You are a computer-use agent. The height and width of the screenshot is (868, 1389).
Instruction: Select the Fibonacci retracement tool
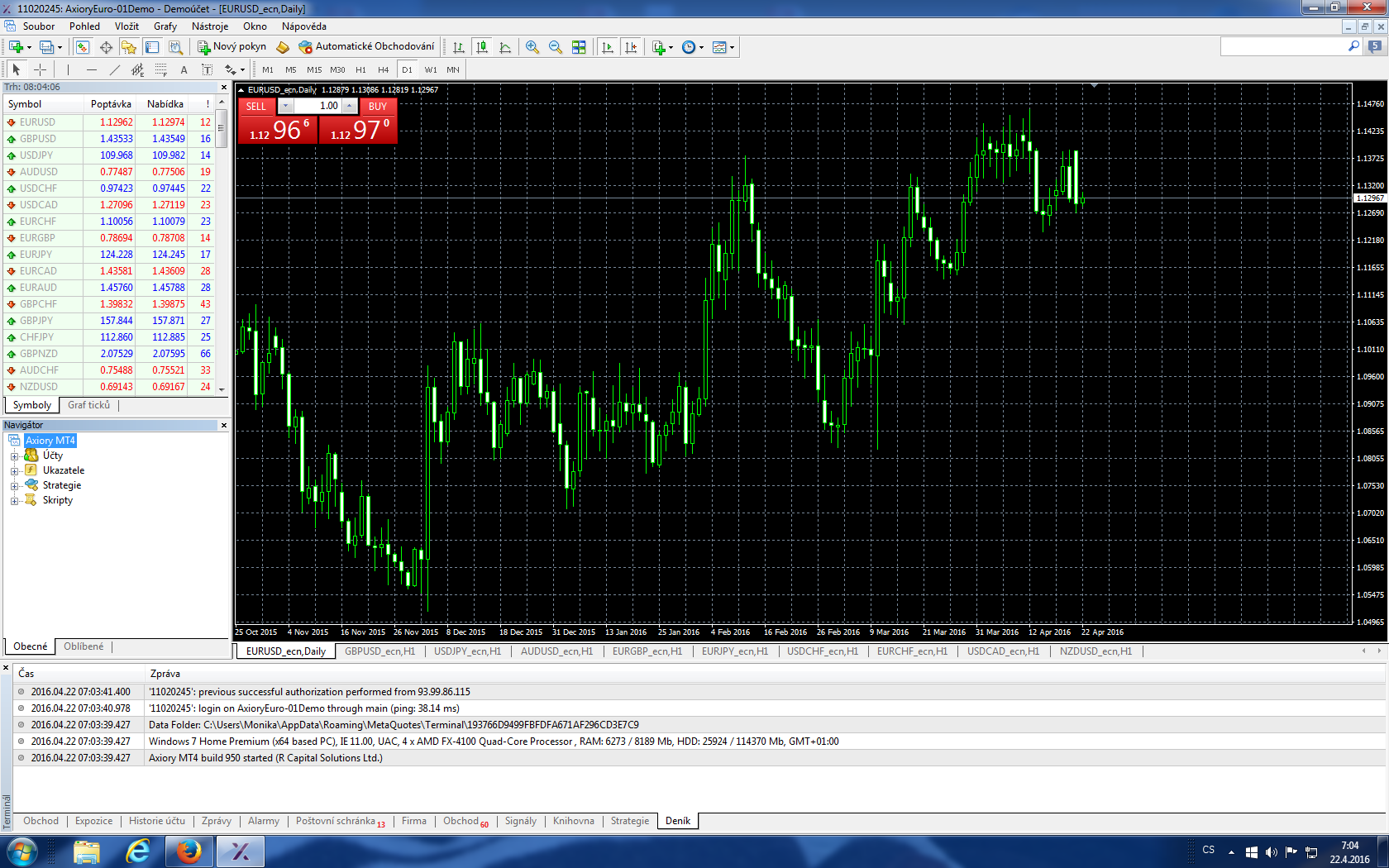[160, 69]
